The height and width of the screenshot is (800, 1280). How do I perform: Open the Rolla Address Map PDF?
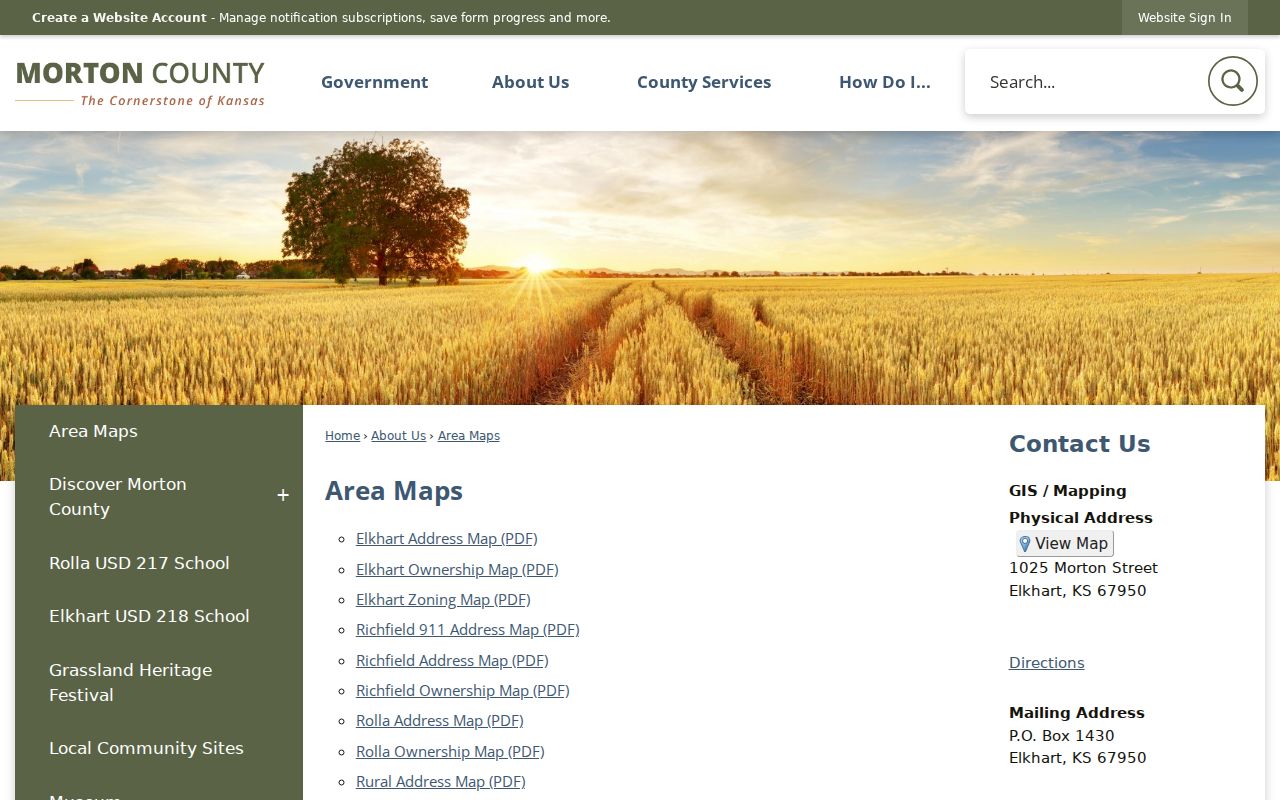(439, 721)
